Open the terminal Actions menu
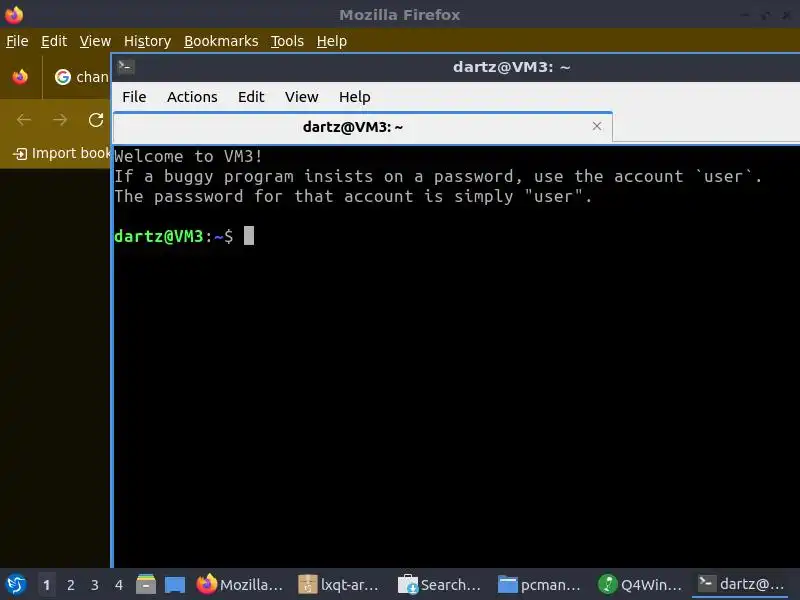Screen dimensions: 800x600 (192, 97)
